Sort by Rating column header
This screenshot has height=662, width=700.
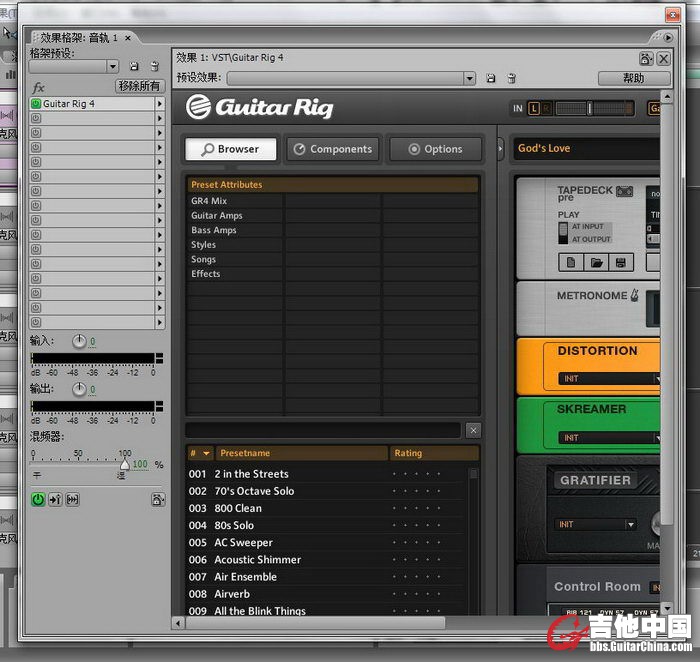coord(434,453)
